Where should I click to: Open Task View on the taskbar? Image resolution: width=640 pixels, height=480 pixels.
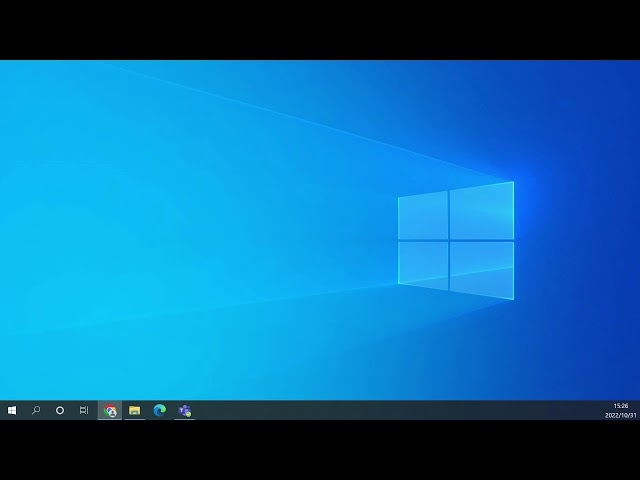[84, 410]
